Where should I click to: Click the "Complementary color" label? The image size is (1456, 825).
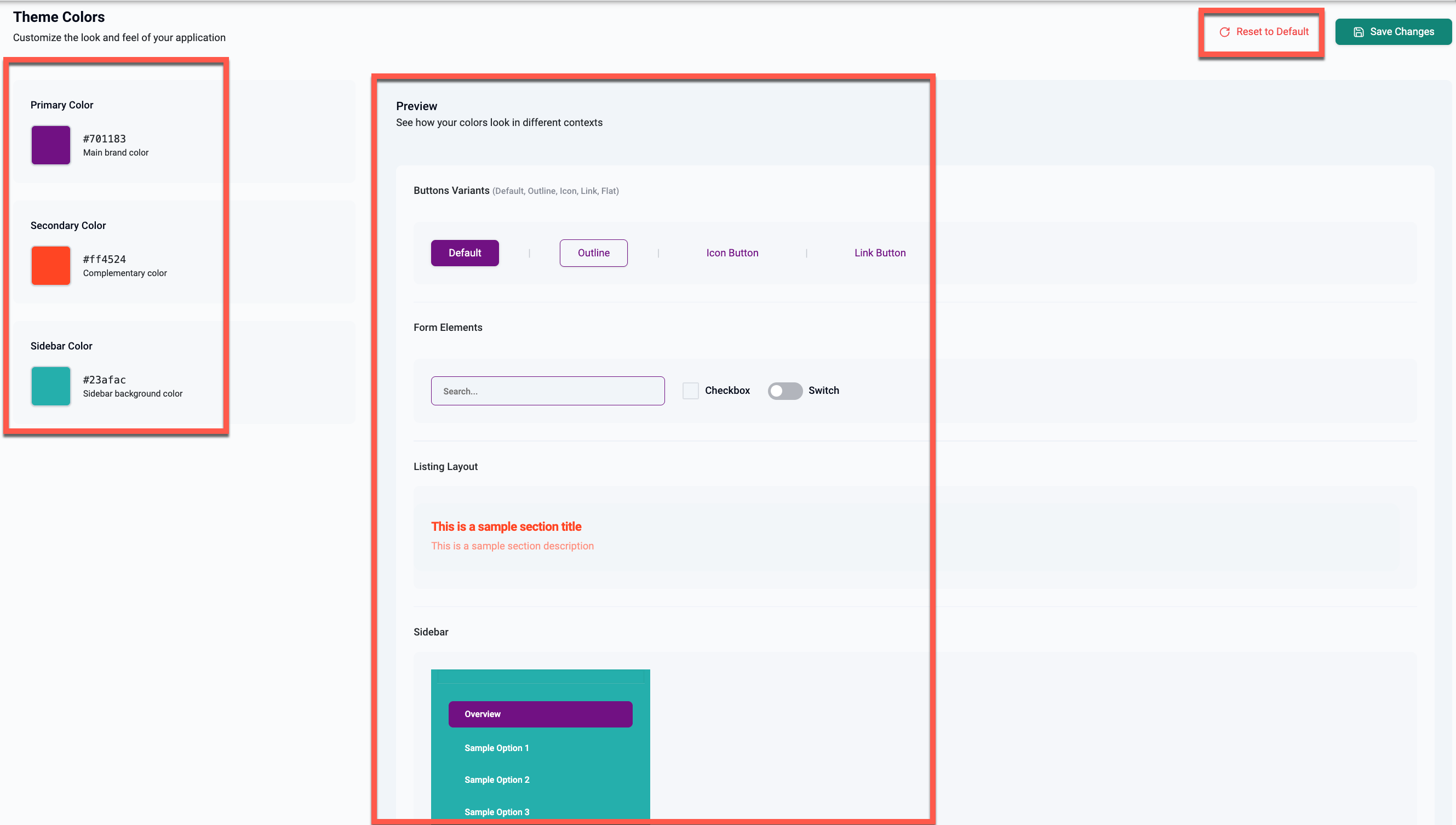125,273
